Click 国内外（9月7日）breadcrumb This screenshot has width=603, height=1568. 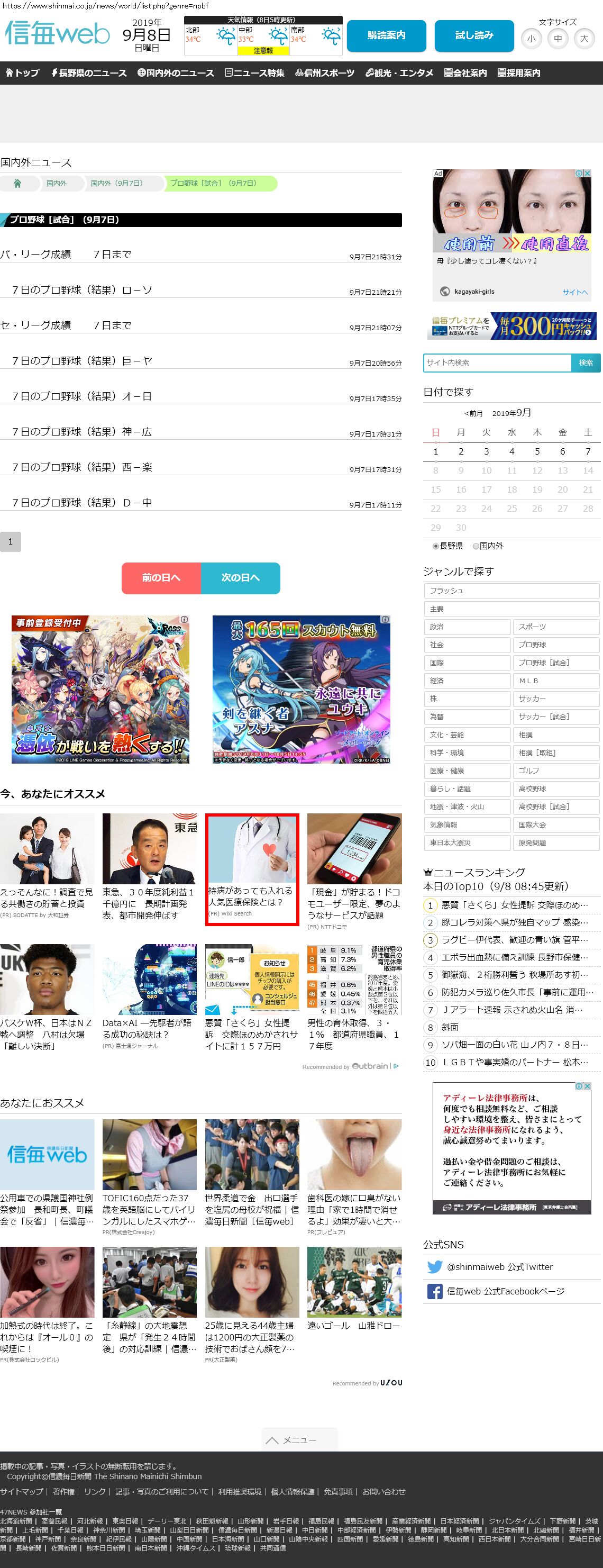pos(117,183)
